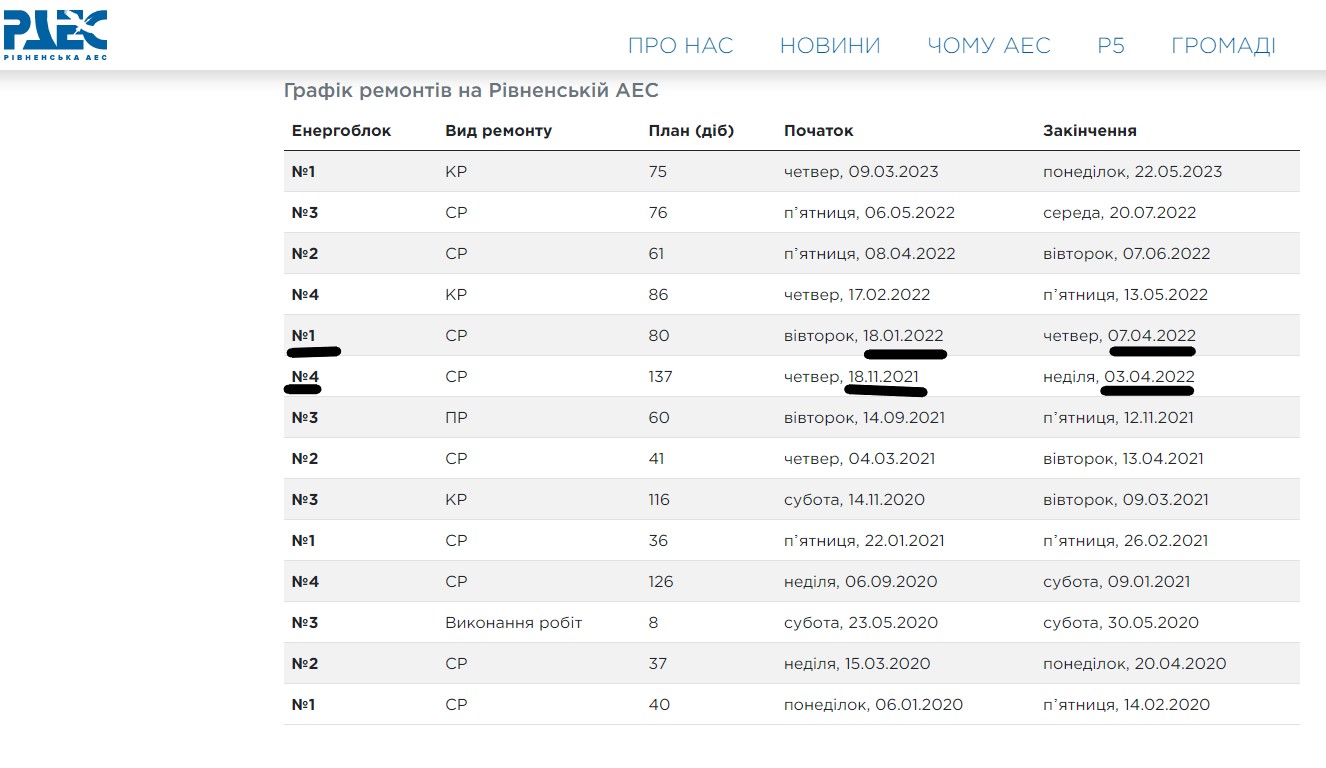Click plan value 137 days cell
This screenshot has height=768, width=1326.
coord(660,377)
